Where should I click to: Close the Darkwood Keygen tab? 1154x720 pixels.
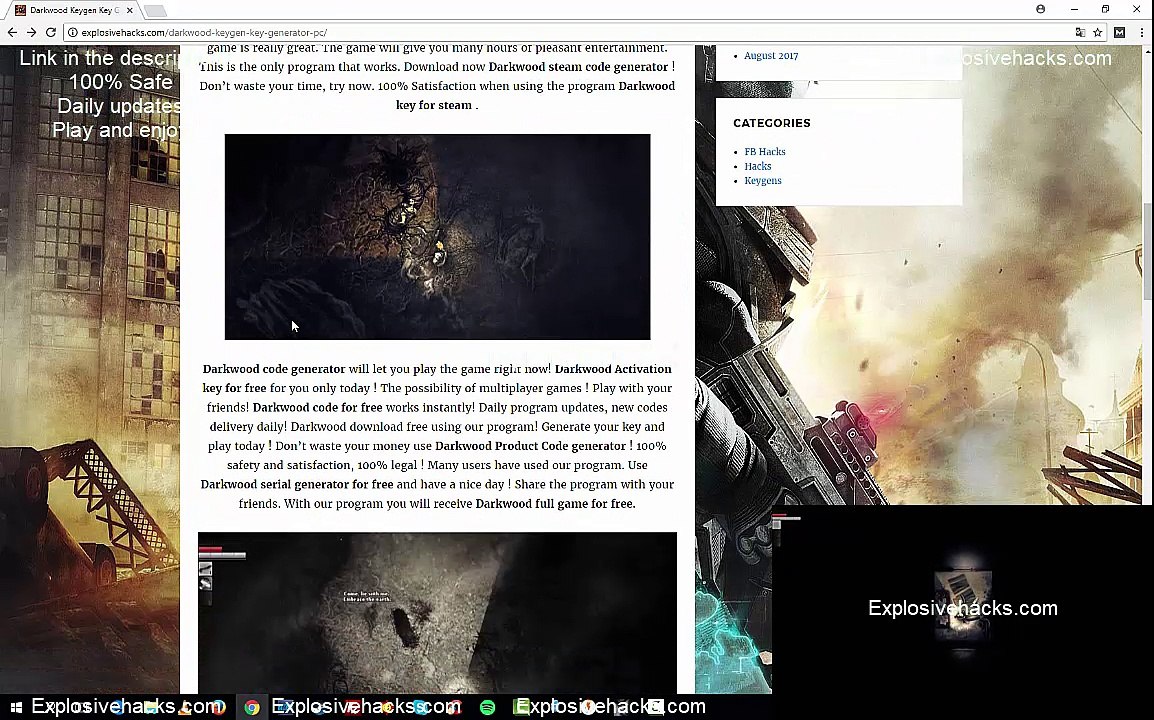[130, 10]
